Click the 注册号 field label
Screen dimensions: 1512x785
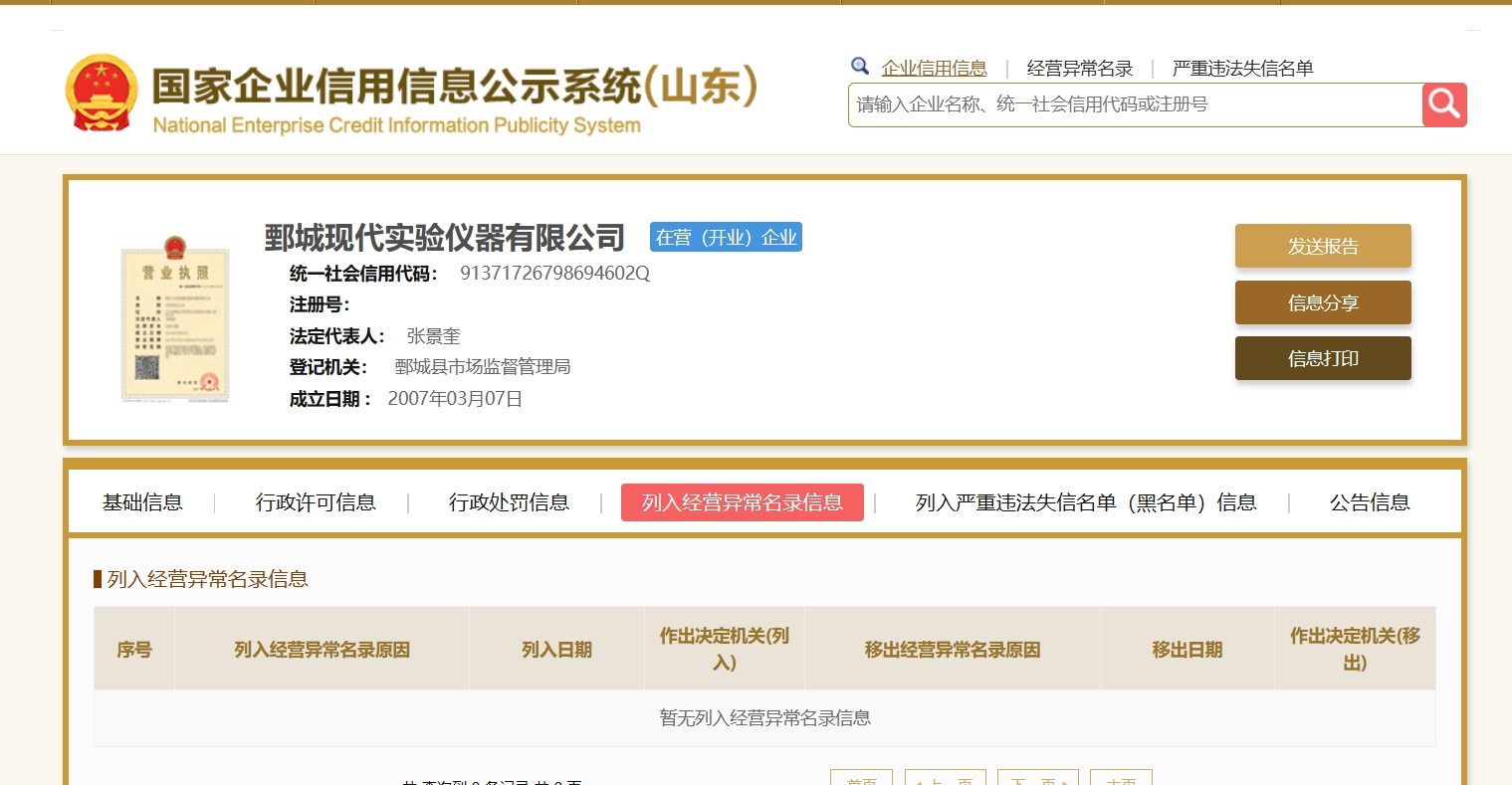(x=320, y=304)
